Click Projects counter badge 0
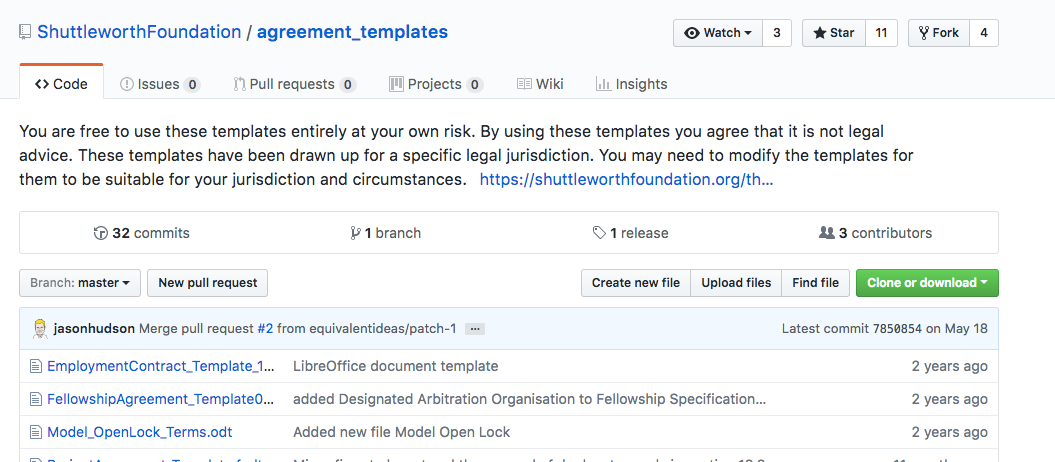 tap(474, 85)
